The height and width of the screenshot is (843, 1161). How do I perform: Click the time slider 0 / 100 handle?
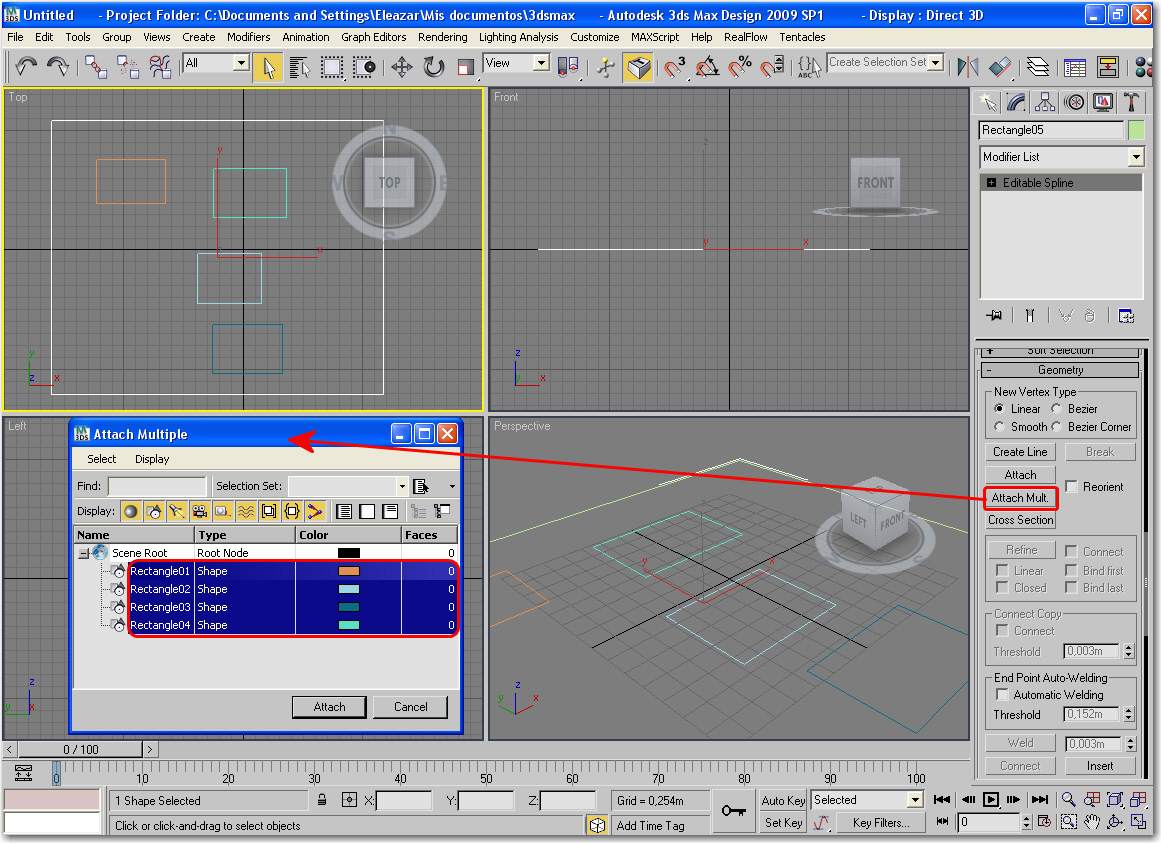coord(80,749)
